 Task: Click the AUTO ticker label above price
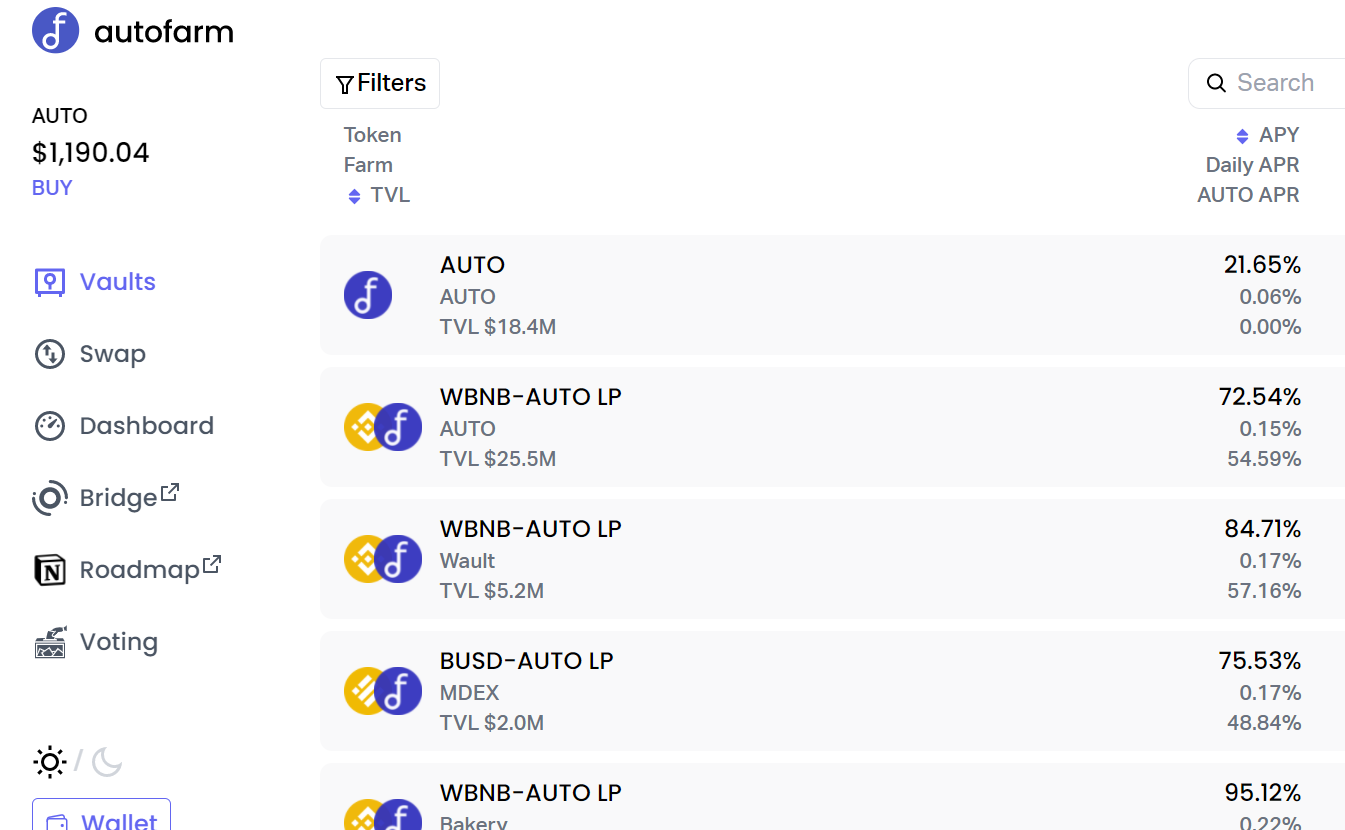[x=60, y=116]
